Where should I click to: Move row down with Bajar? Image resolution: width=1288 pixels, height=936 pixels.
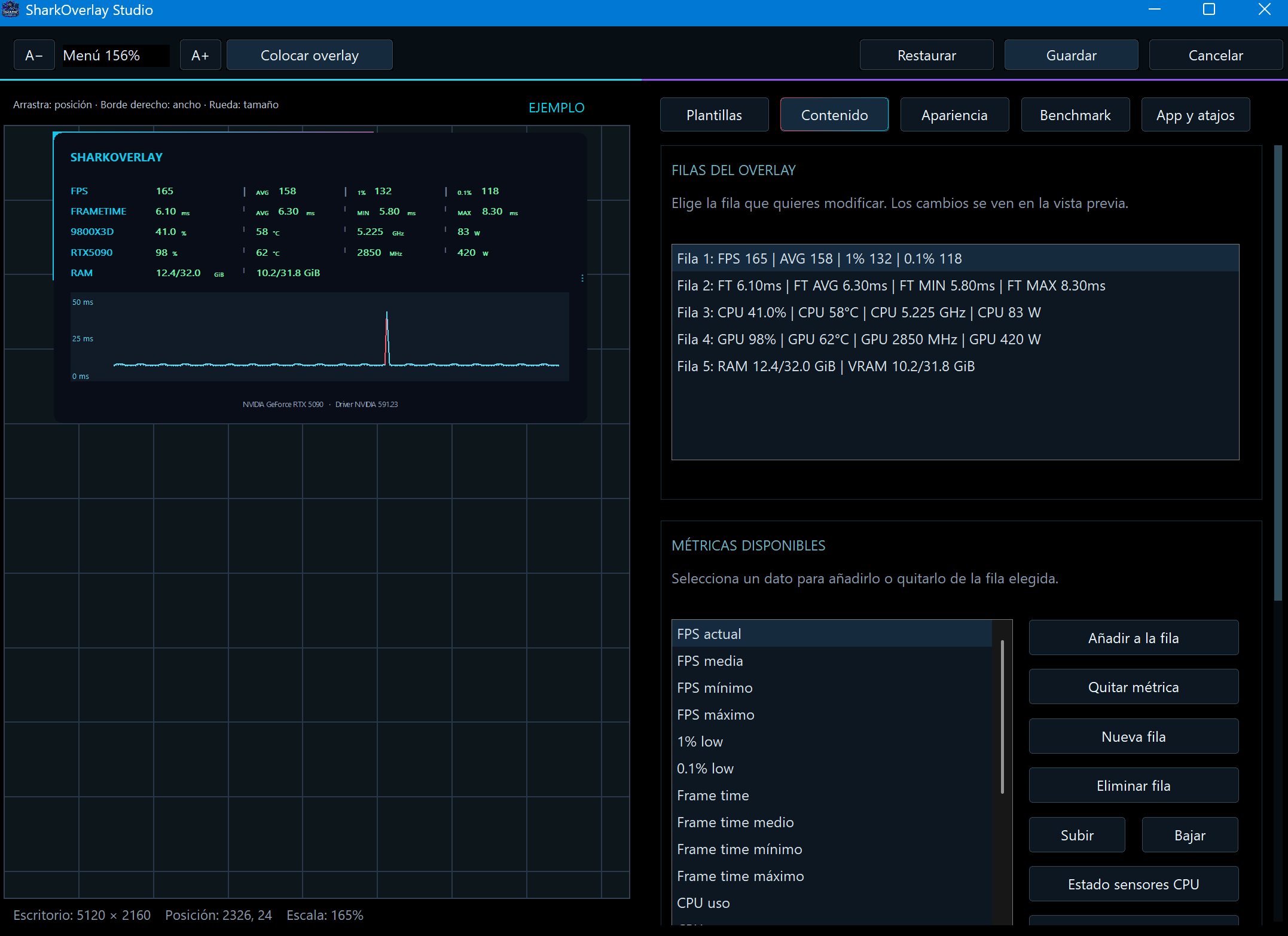(1190, 835)
